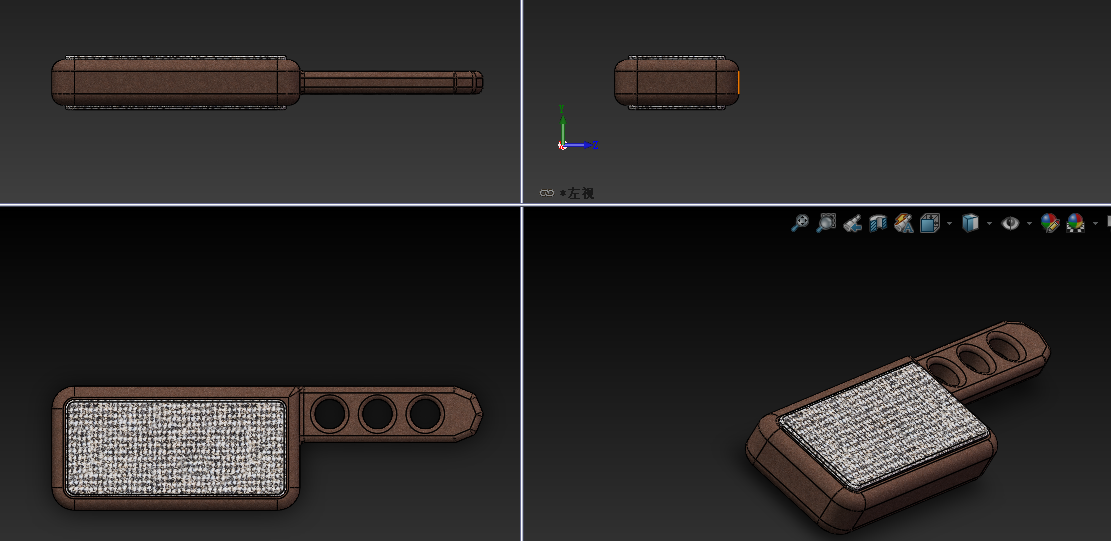
Task: Open the View Orientation dropdown arrow
Action: click(x=949, y=224)
